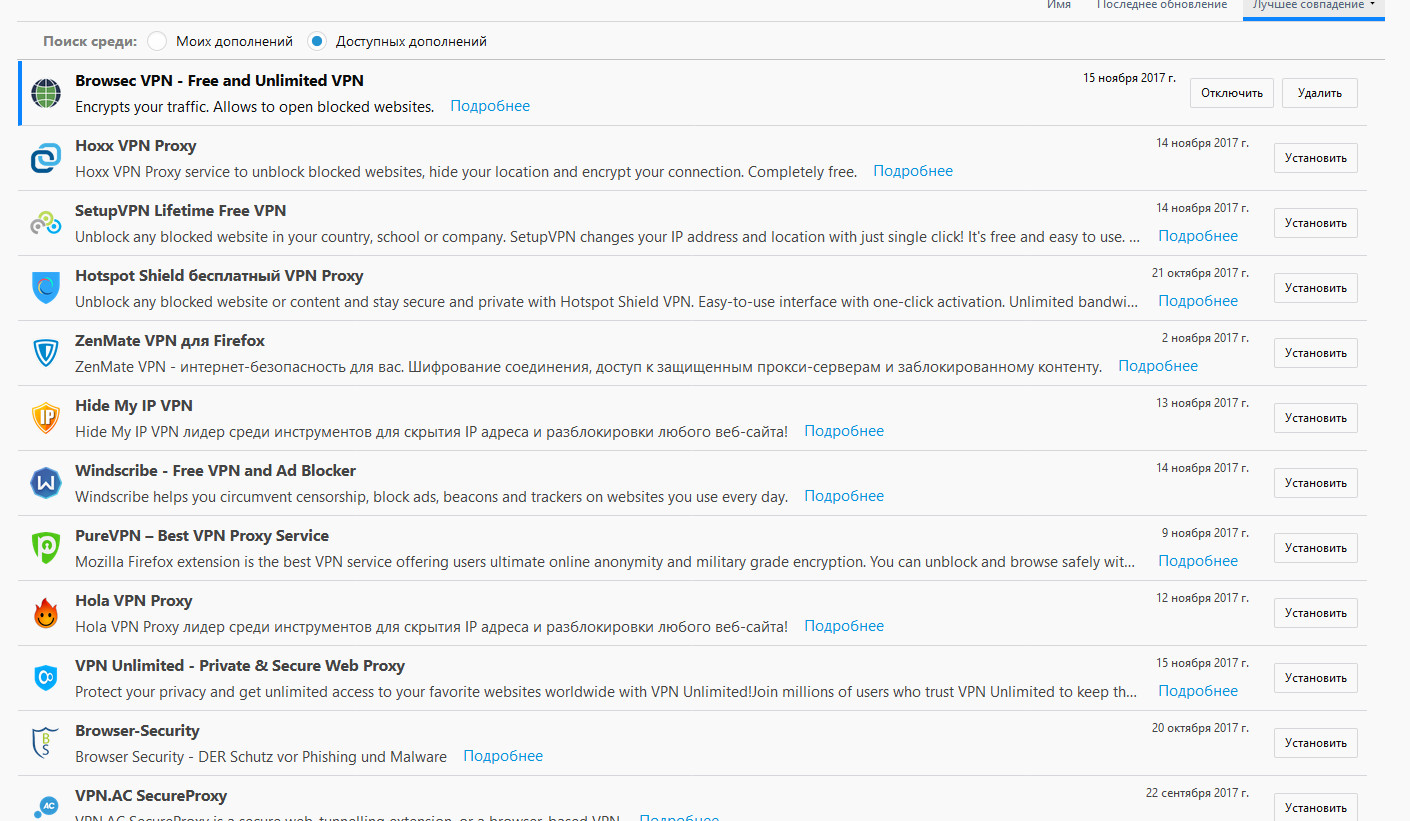This screenshot has height=821, width=1410.
Task: Click 'Отключить' for Browsec VPN
Action: (x=1232, y=93)
